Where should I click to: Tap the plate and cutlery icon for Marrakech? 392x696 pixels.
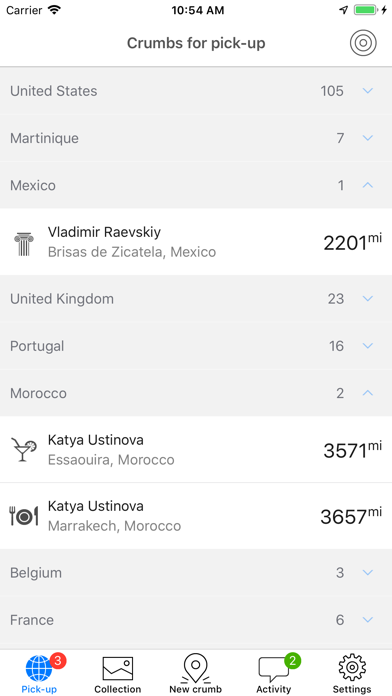pyautogui.click(x=24, y=516)
